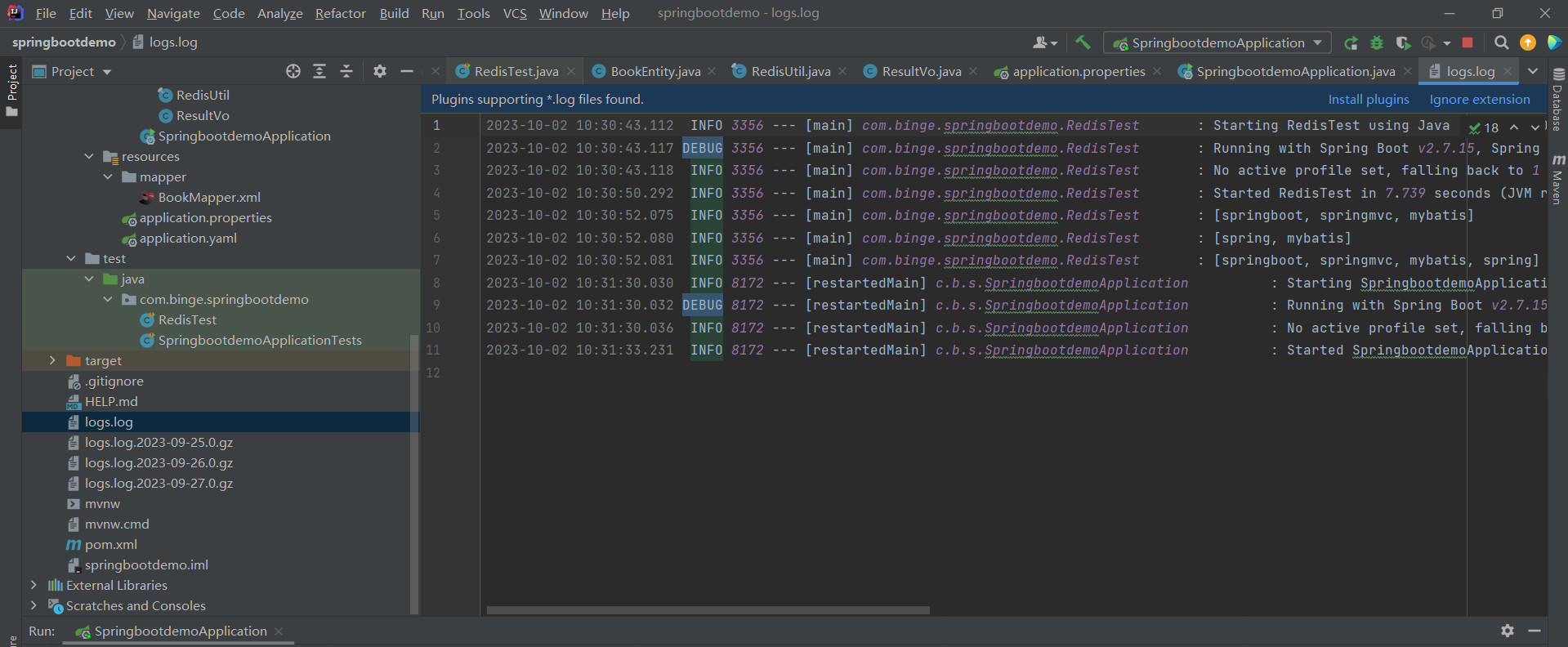Minimize the Run tool window
1568x647 pixels.
[x=1534, y=631]
